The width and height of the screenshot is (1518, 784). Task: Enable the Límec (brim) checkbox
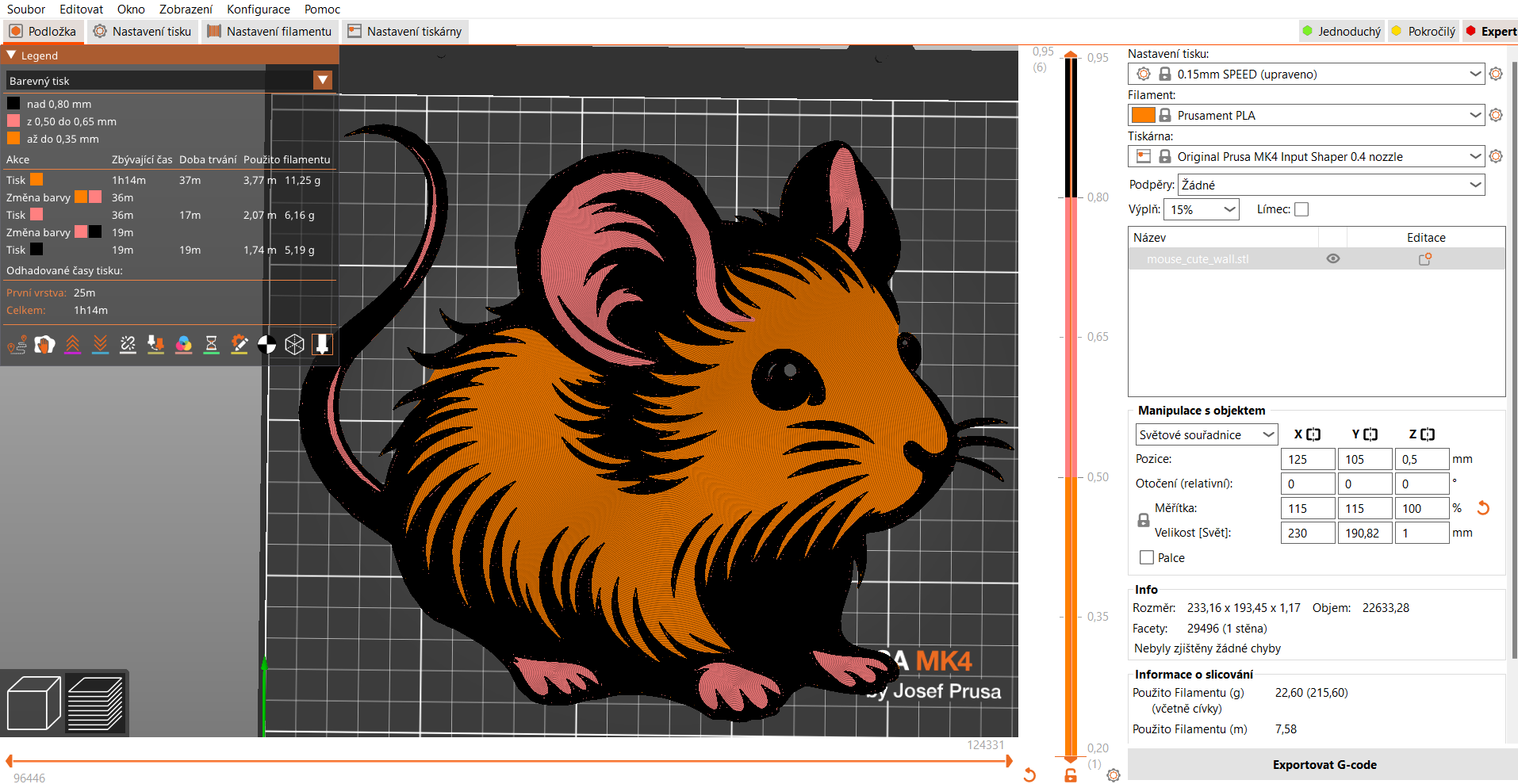(x=1301, y=209)
